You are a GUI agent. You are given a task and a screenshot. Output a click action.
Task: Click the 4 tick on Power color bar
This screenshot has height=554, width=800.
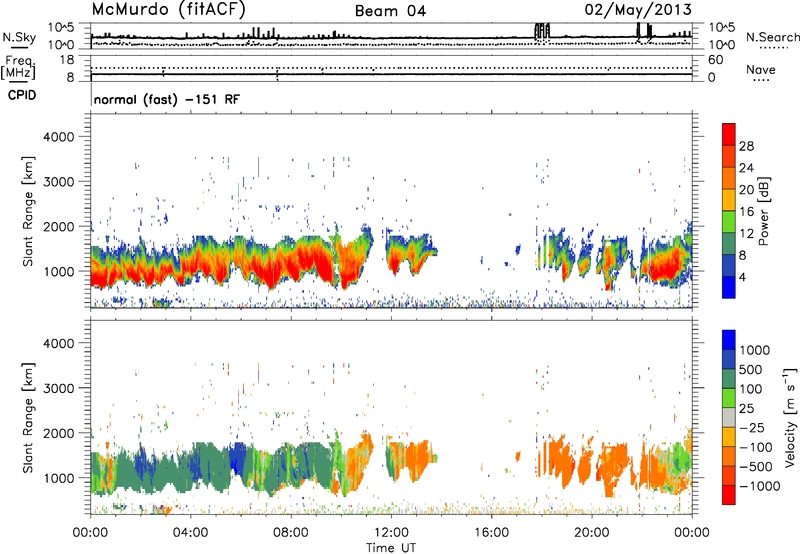(x=743, y=277)
